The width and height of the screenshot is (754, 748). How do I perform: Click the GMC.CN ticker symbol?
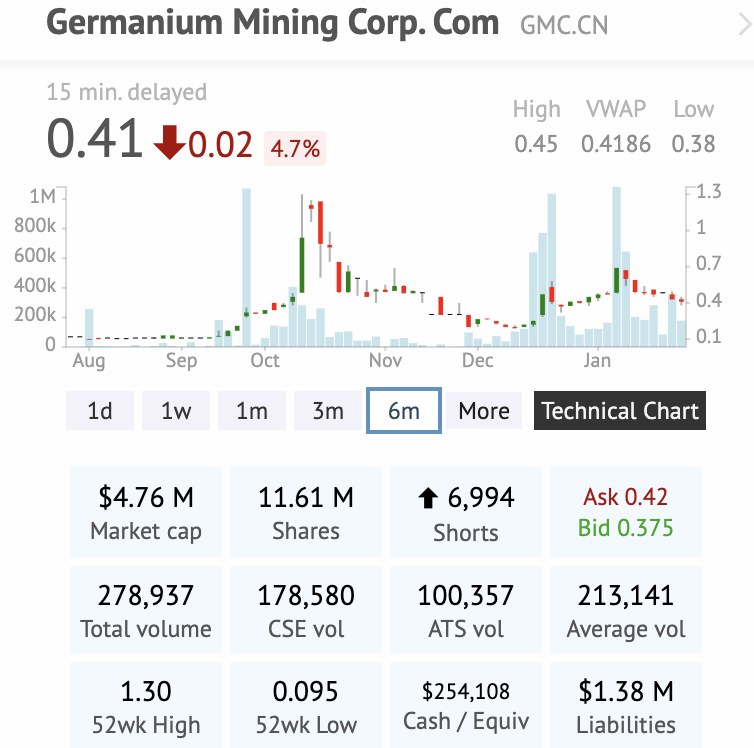click(x=563, y=25)
